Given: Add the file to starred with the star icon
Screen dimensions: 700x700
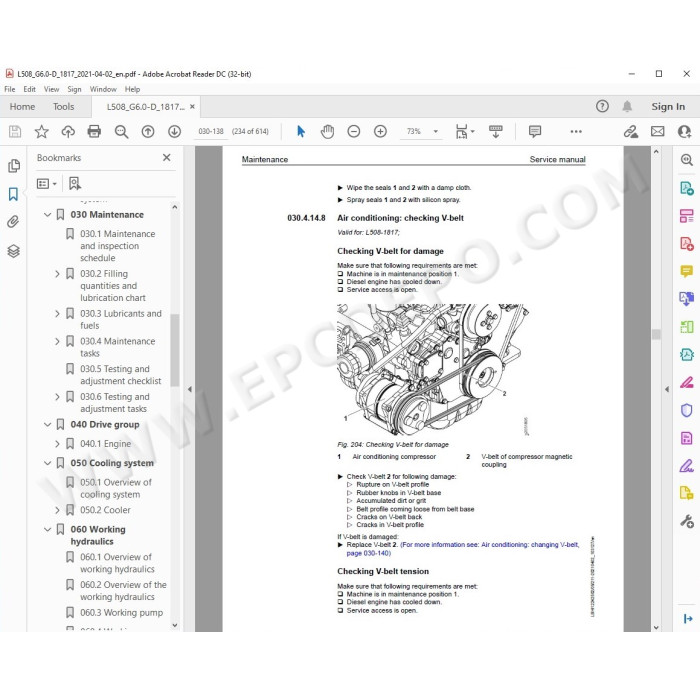Looking at the screenshot, I should pyautogui.click(x=42, y=131).
